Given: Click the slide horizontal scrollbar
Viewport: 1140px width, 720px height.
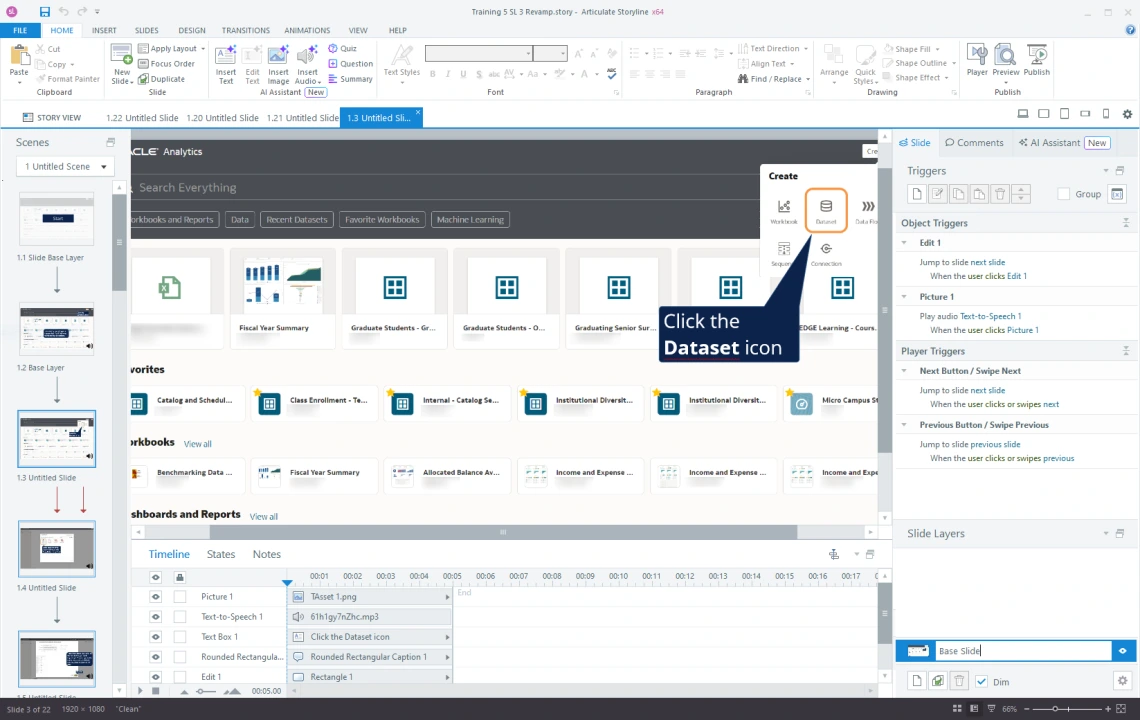Looking at the screenshot, I should tap(502, 532).
